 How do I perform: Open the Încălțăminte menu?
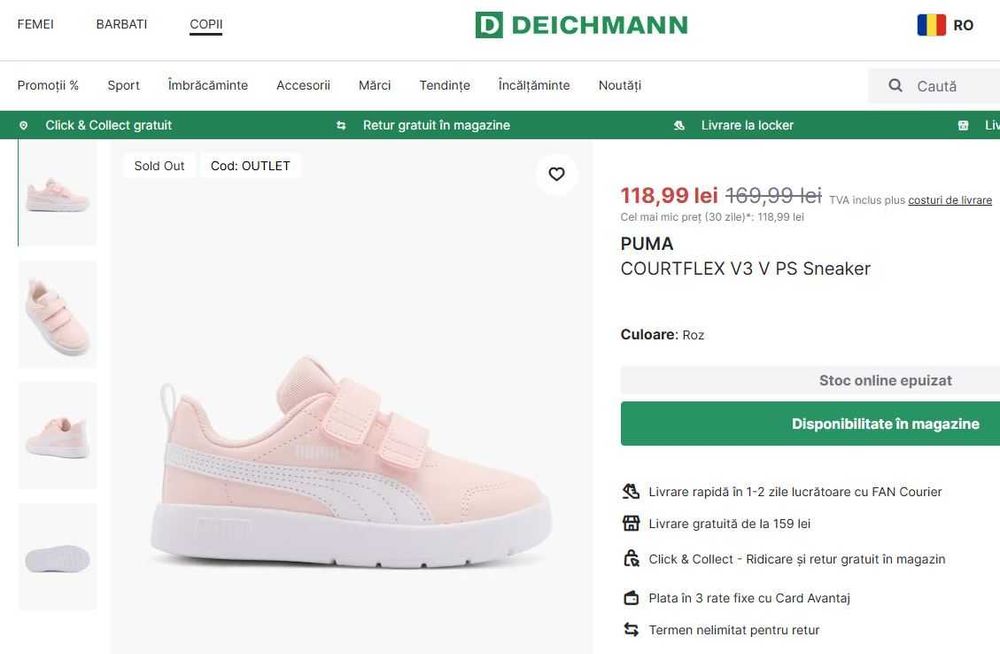click(534, 86)
